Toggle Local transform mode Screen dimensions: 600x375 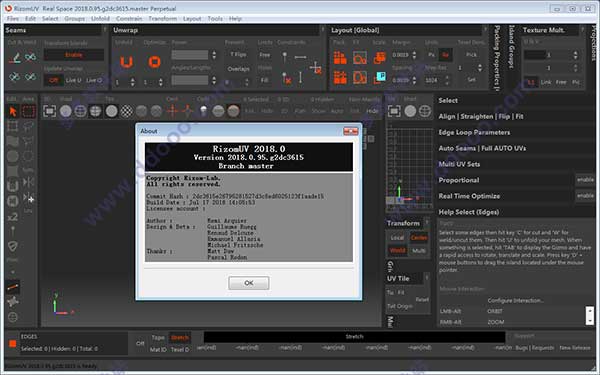tap(397, 238)
